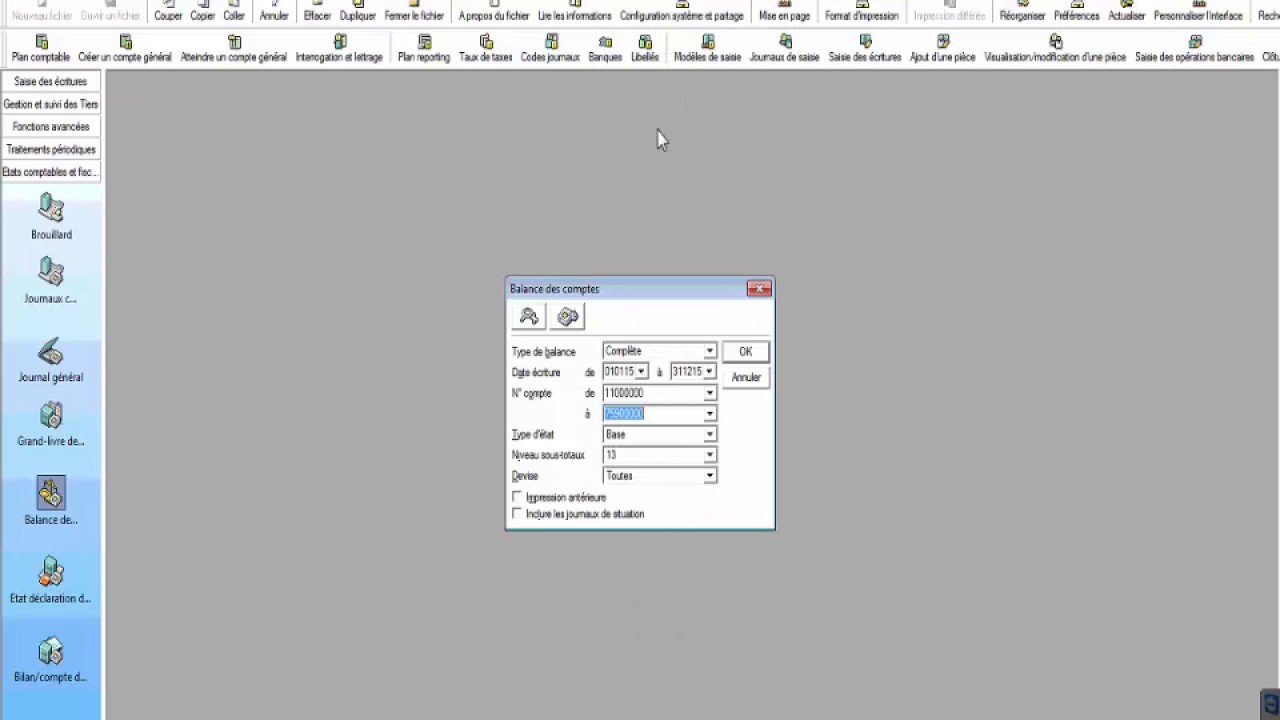
Task: Open the end date écriture dropdown arrow
Action: [709, 372]
